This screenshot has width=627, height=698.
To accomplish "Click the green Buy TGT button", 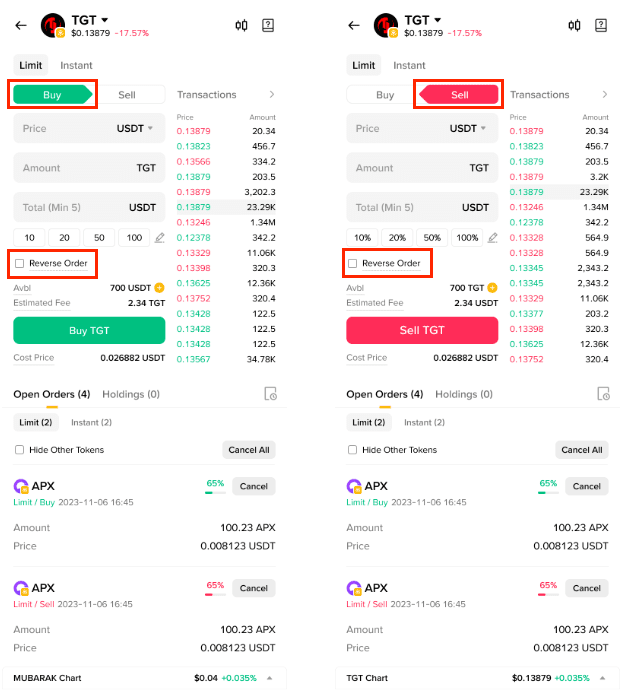I will click(89, 330).
